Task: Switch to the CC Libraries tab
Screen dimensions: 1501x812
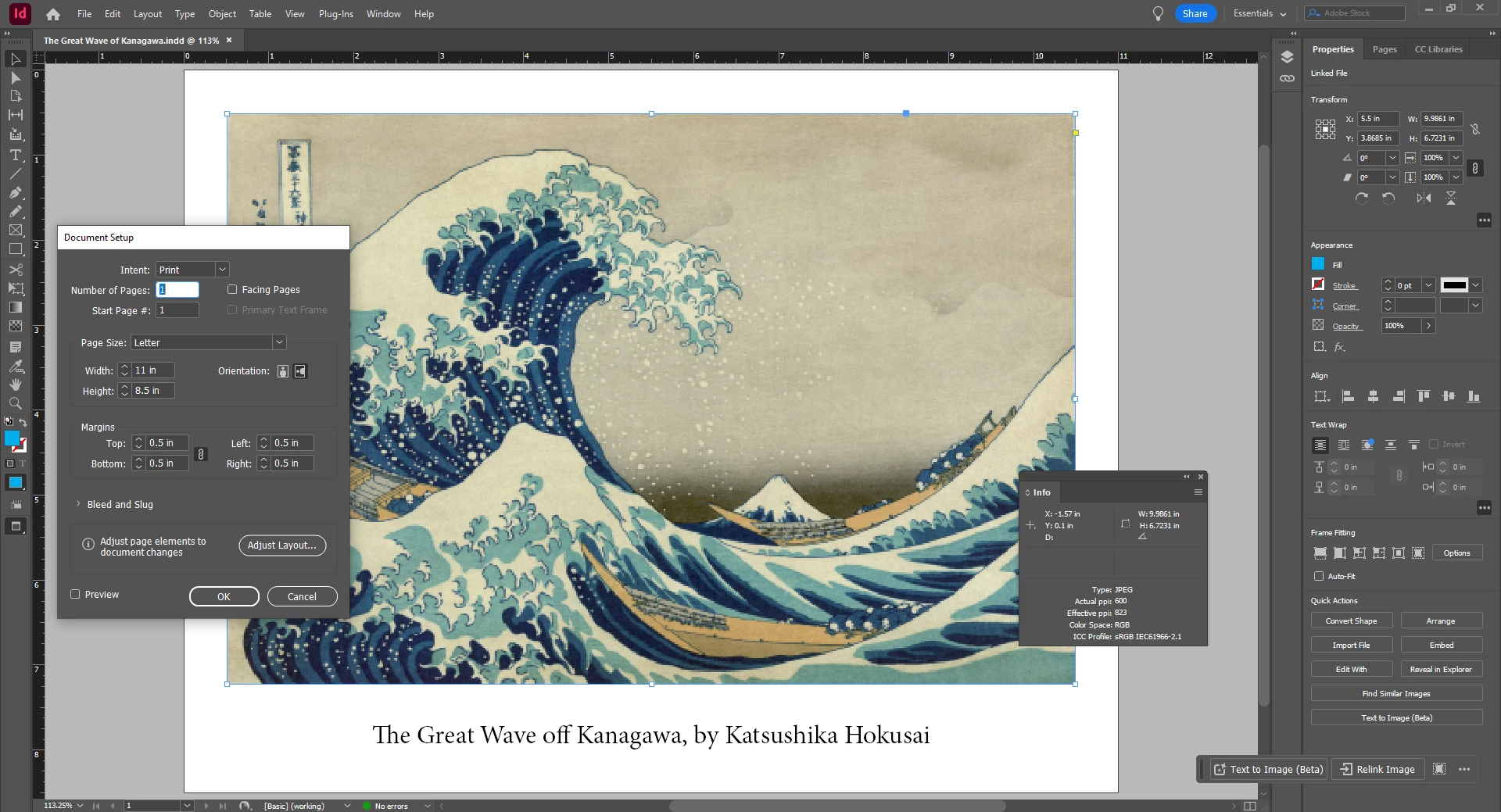Action: pyautogui.click(x=1438, y=49)
